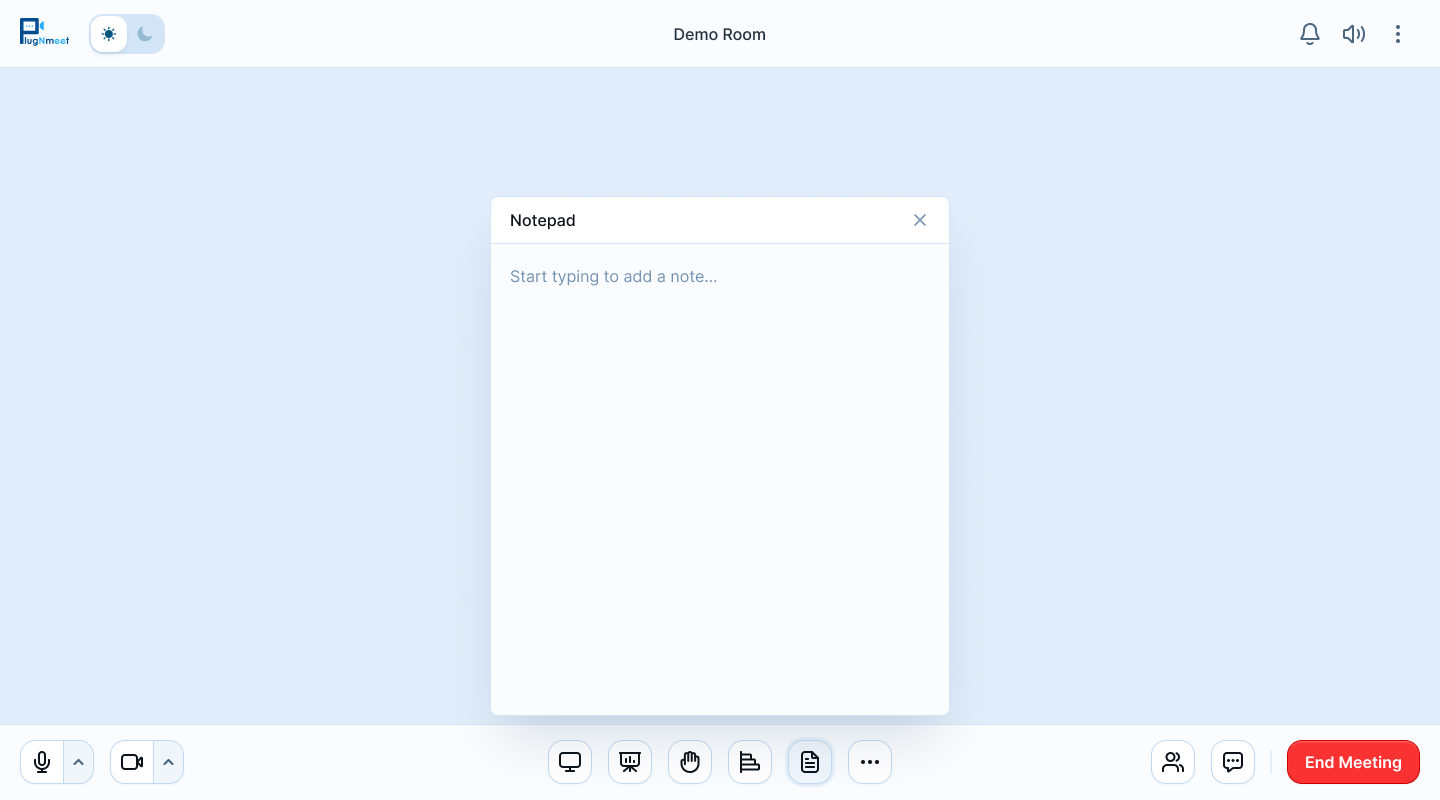Click the PlugNmeet logo
1440x800 pixels.
pos(44,33)
